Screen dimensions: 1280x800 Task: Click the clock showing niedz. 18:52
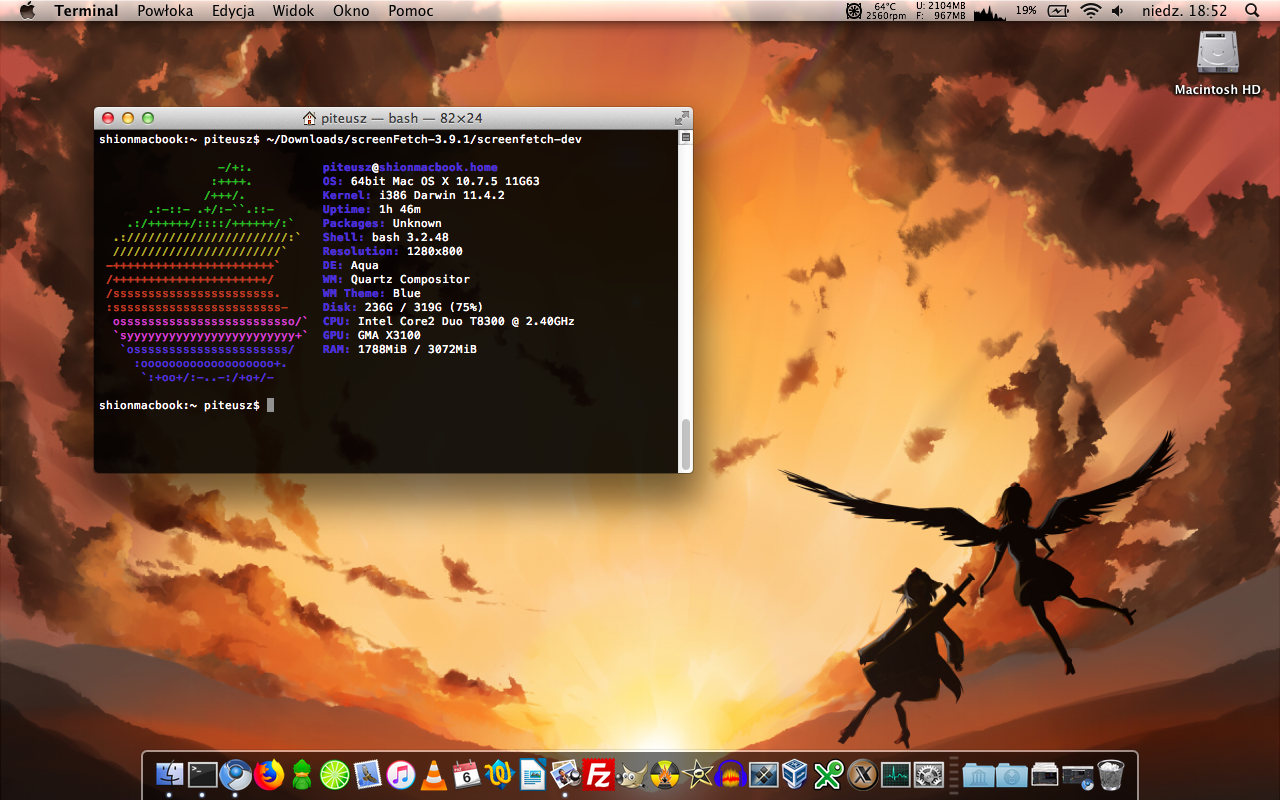point(1184,11)
